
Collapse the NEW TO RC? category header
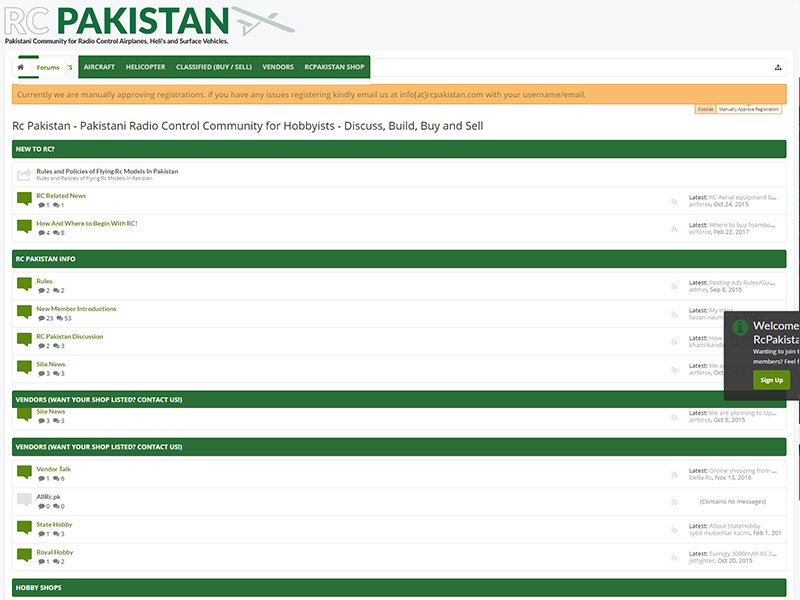399,149
